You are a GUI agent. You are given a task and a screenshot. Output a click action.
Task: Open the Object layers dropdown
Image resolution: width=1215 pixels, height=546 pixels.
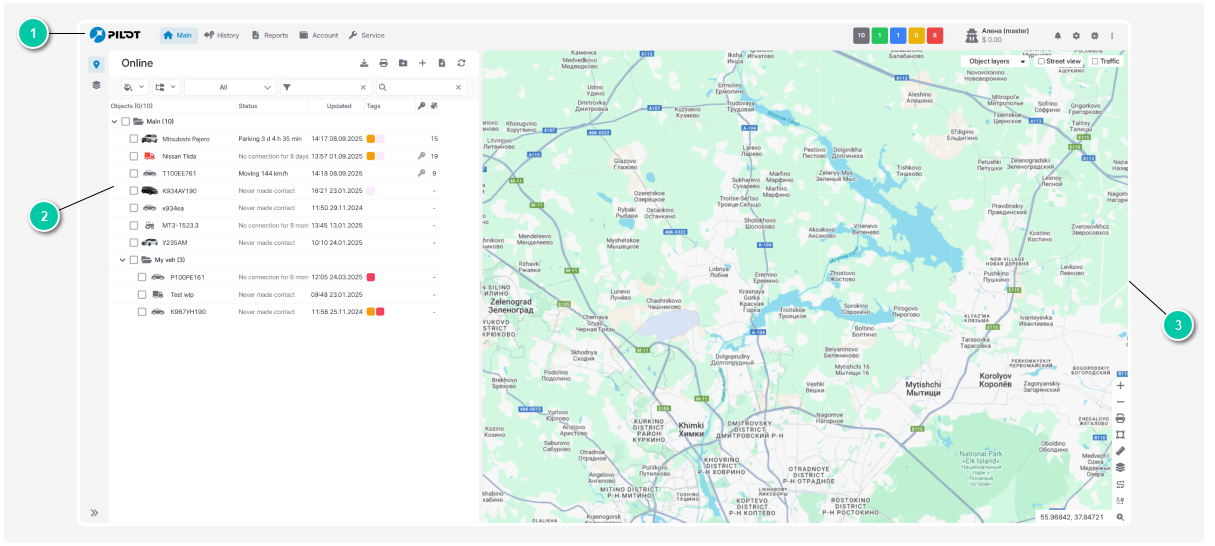996,61
